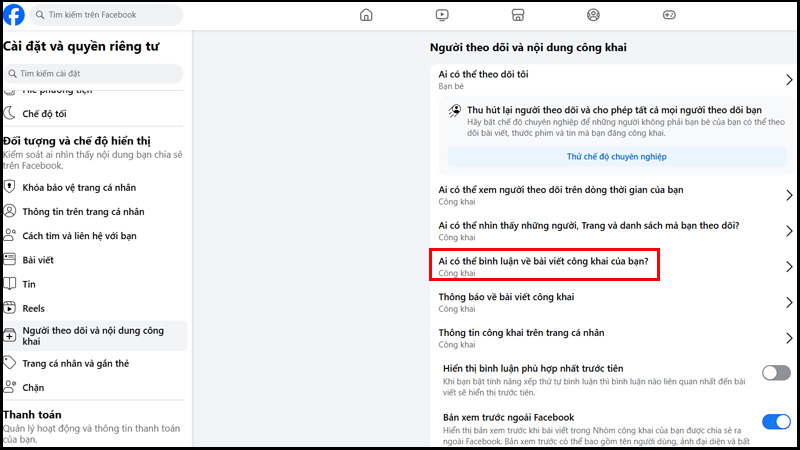
Task: Expand Thông tin công khai trên trang chevron
Action: click(x=788, y=338)
